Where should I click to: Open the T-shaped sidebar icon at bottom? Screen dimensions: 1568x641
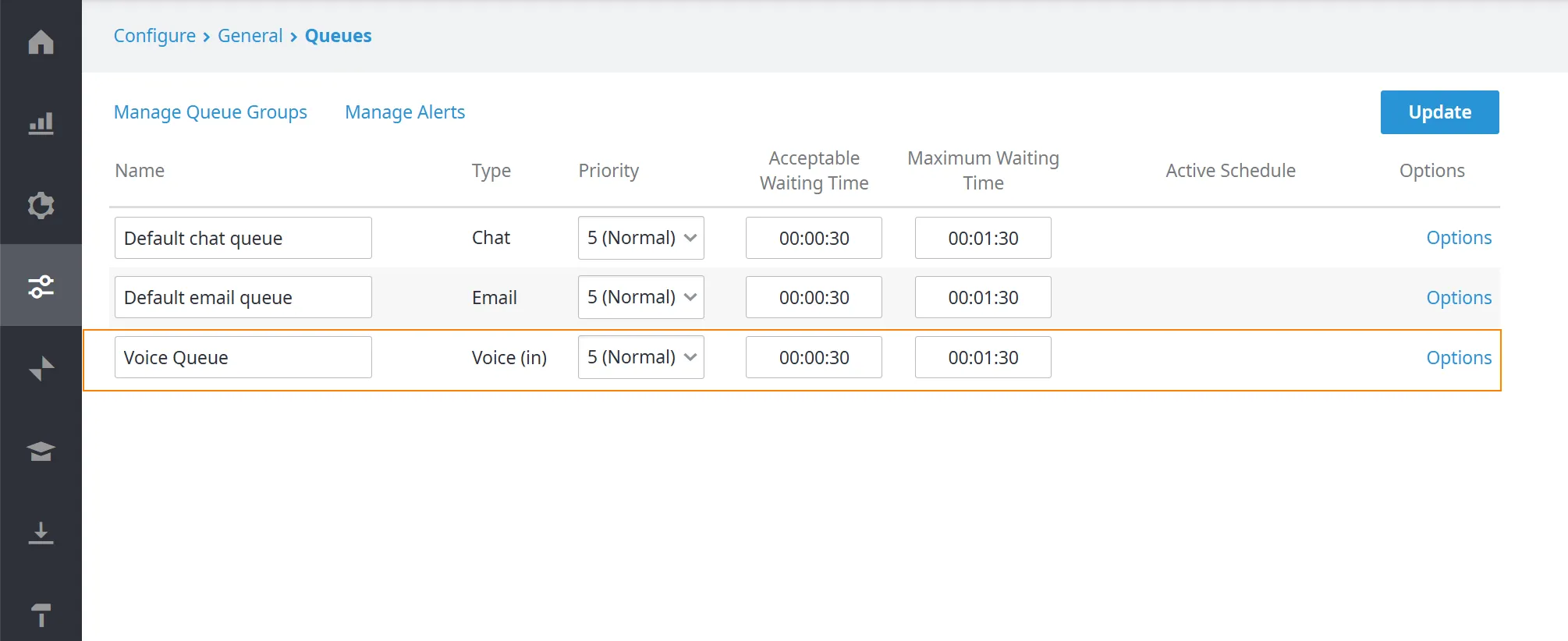pyautogui.click(x=41, y=614)
